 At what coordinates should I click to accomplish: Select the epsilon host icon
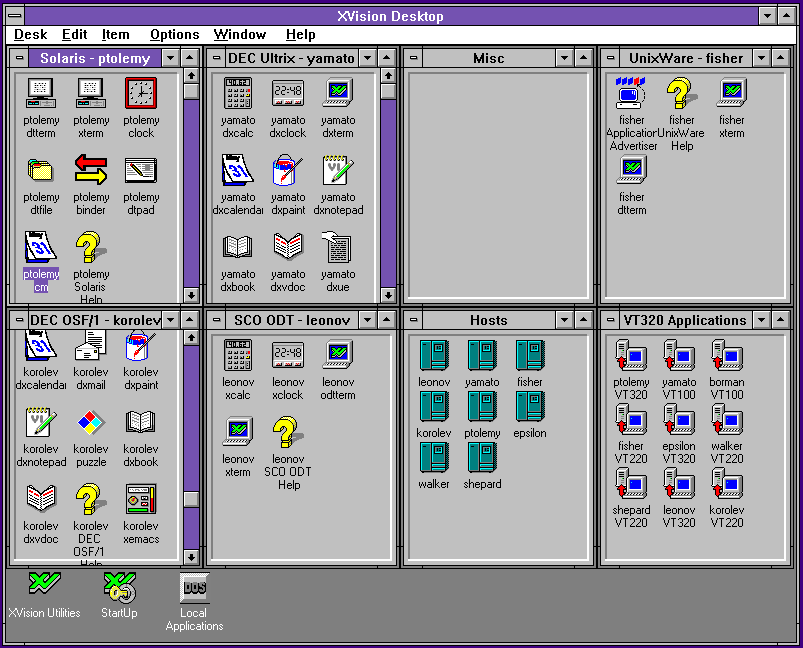pyautogui.click(x=530, y=406)
